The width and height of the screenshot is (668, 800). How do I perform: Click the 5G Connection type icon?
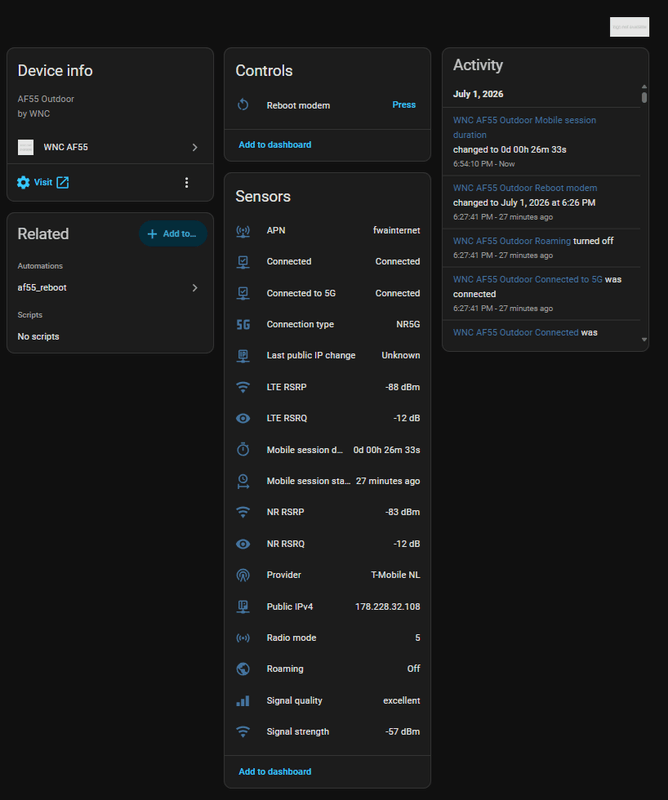[243, 324]
